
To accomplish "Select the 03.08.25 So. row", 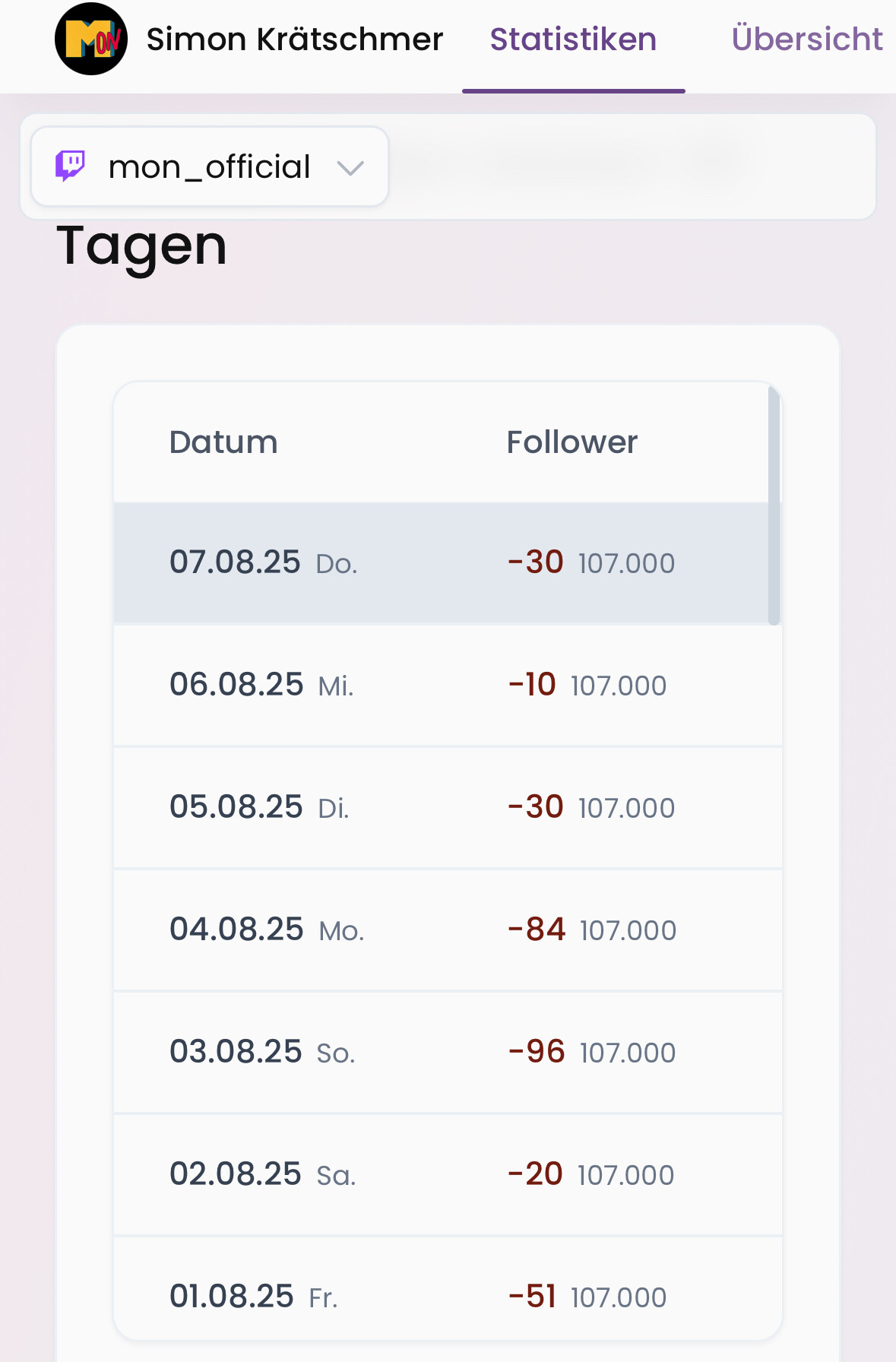I will click(448, 1053).
